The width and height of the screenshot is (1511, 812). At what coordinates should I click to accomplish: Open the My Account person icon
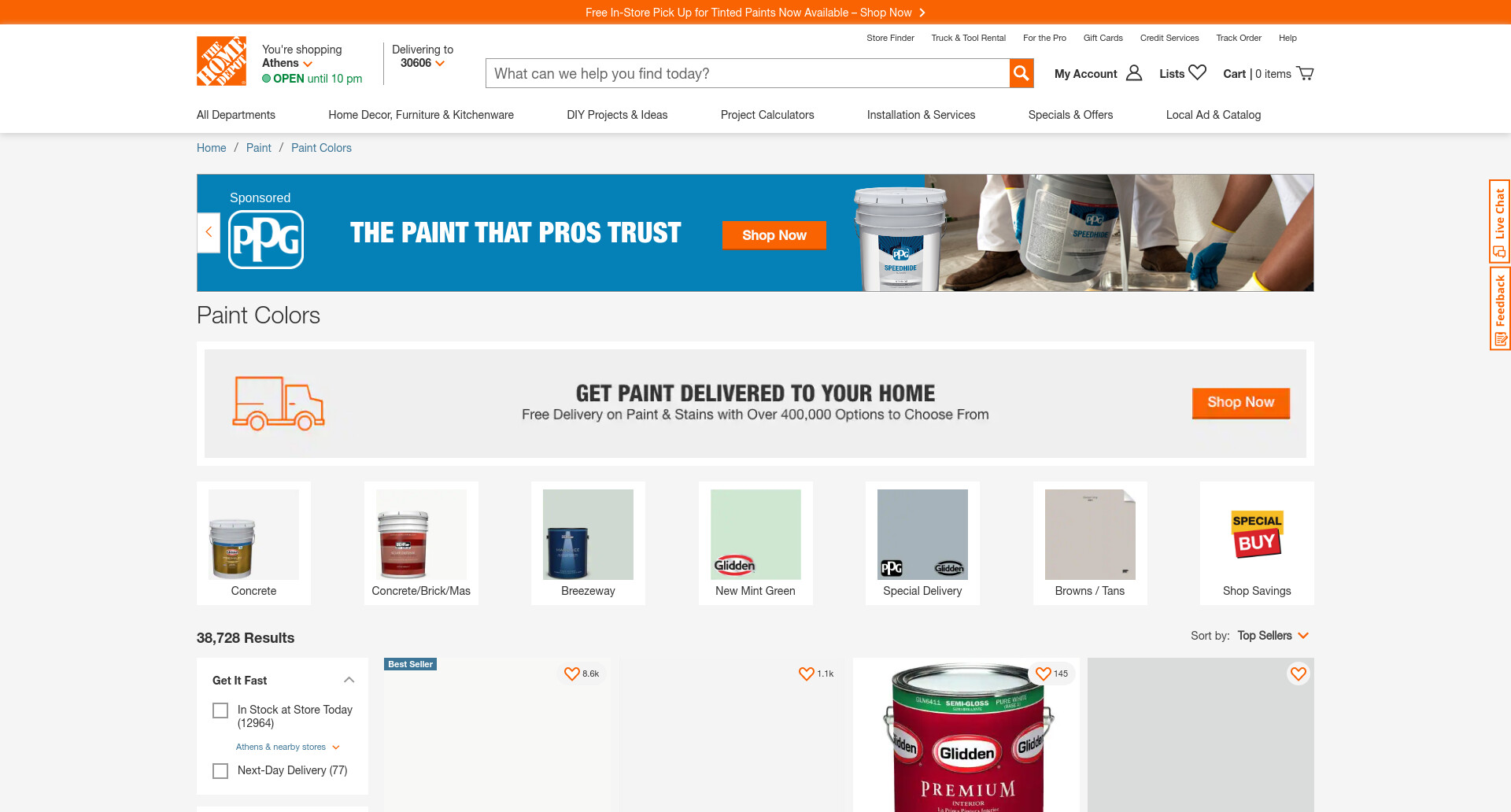coord(1134,73)
